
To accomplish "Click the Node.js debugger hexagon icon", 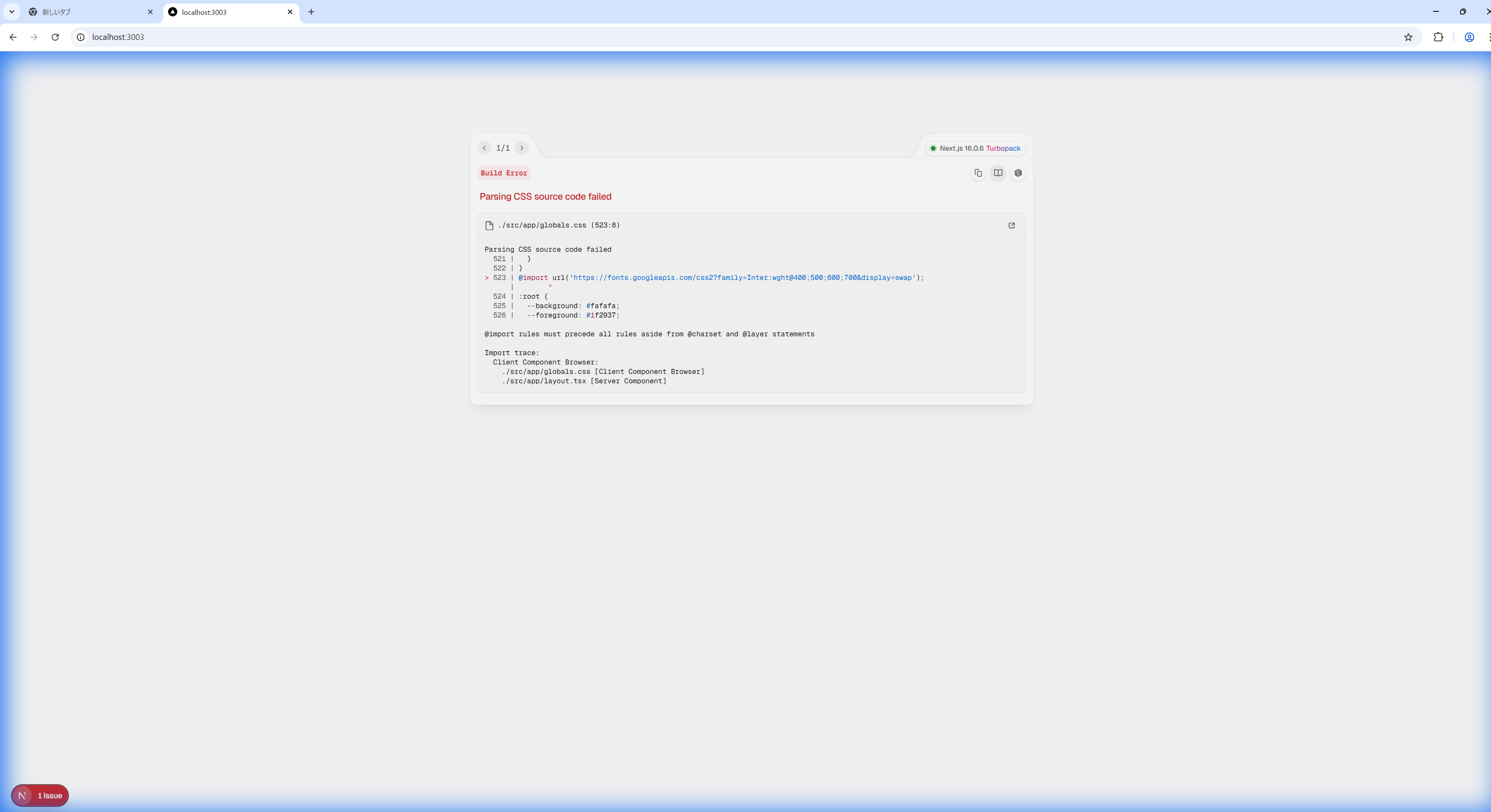I will (1018, 173).
